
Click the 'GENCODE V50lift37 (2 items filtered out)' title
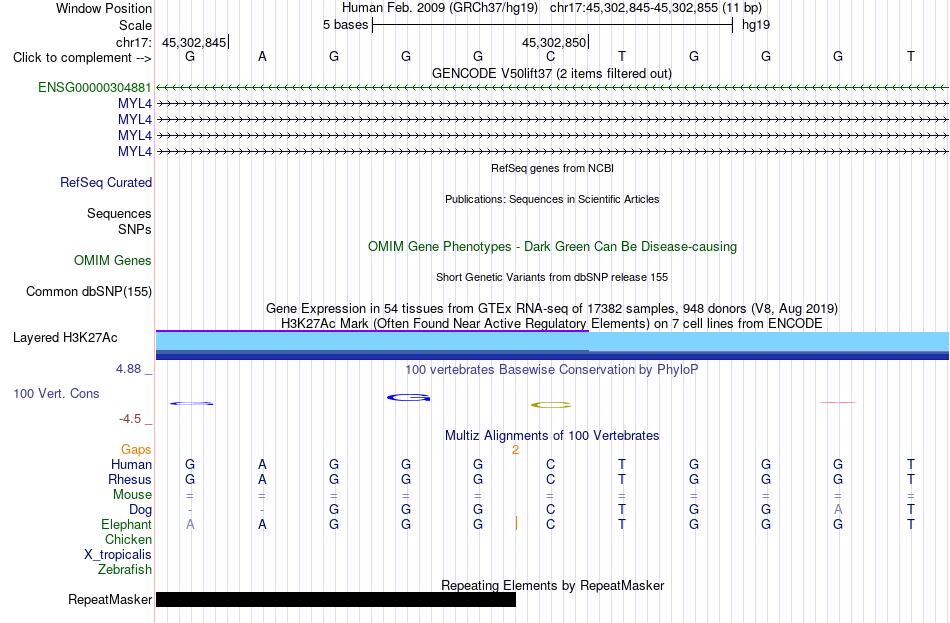[x=552, y=73]
